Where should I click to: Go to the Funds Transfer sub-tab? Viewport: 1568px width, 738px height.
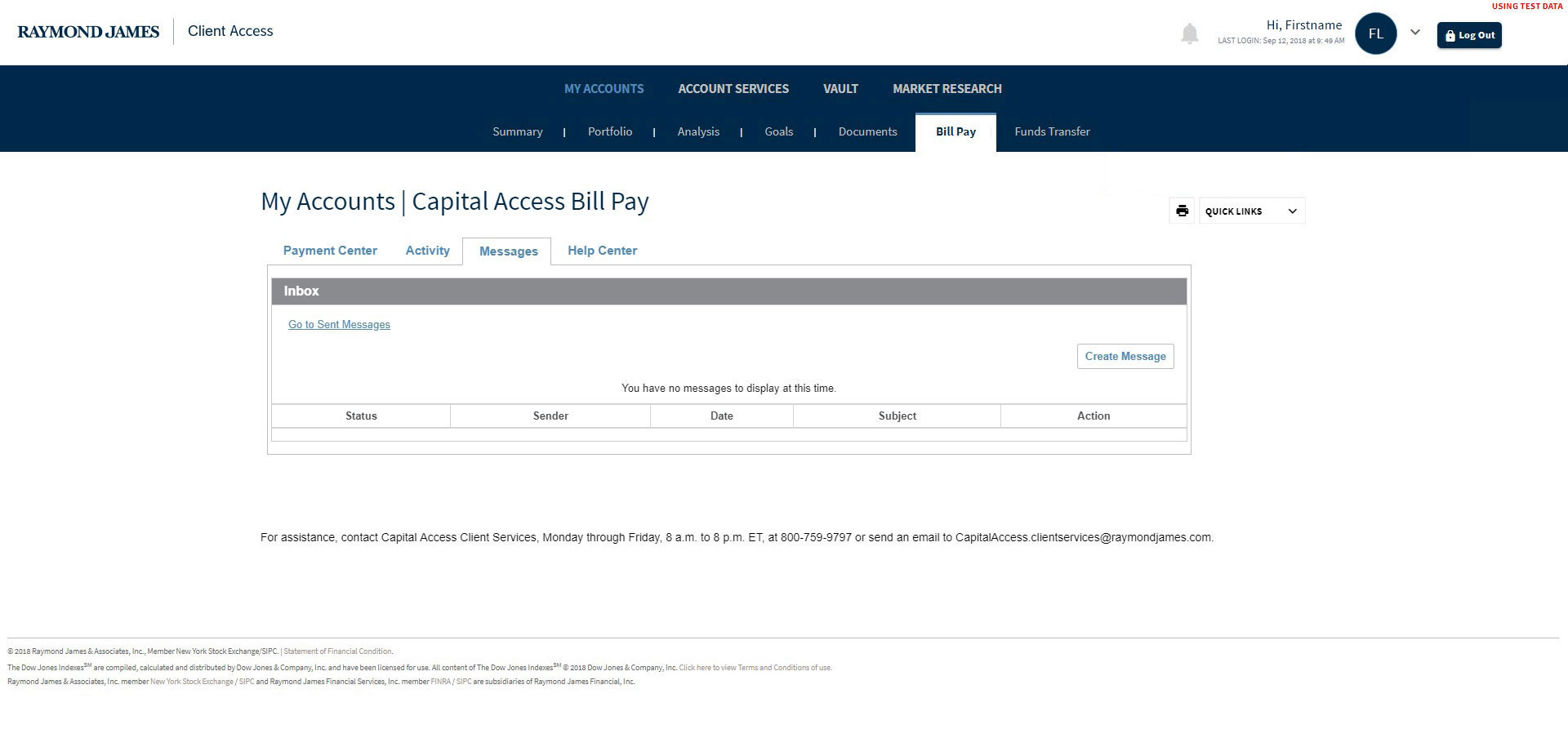click(x=1052, y=131)
